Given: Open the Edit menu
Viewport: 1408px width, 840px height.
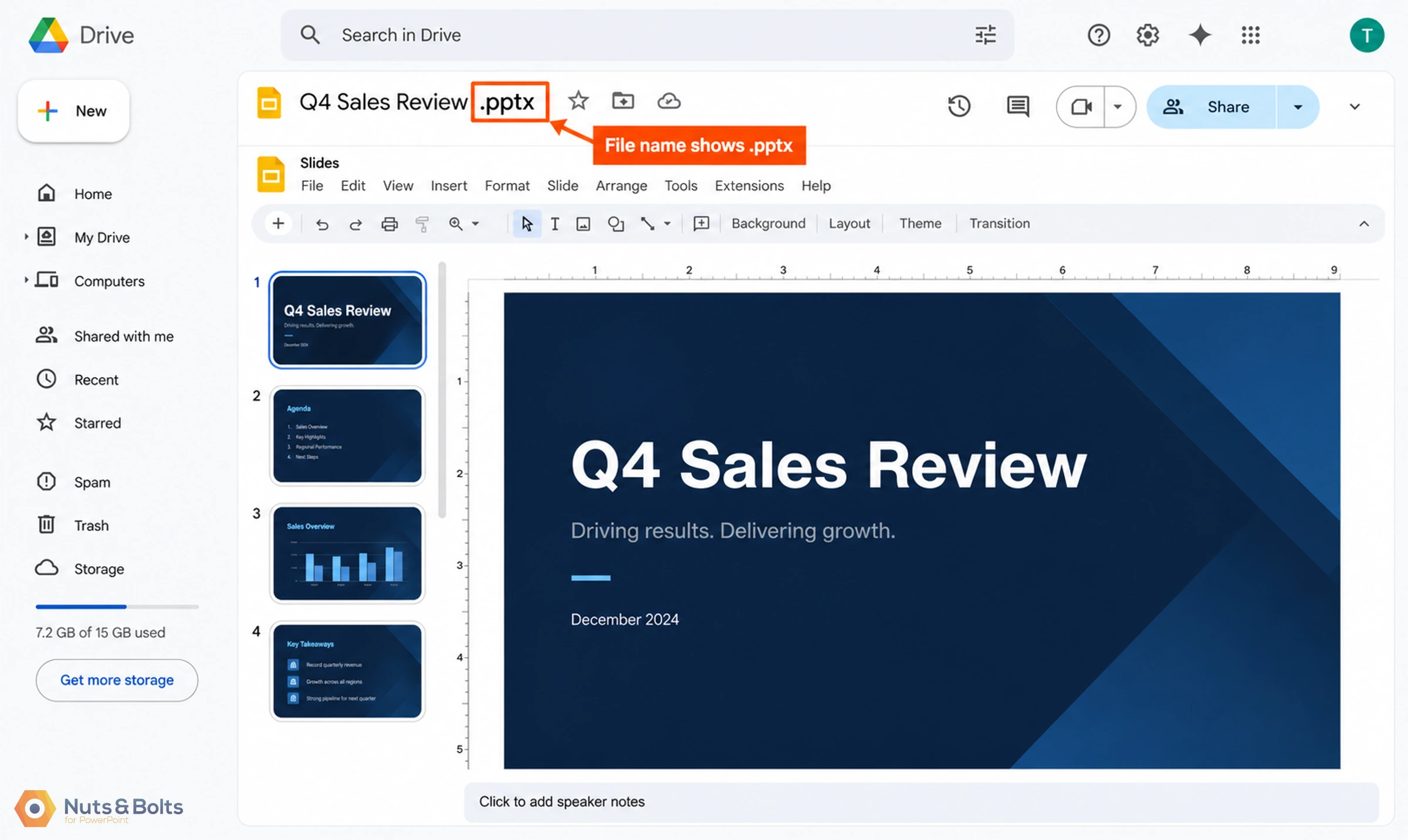Looking at the screenshot, I should pyautogui.click(x=353, y=186).
